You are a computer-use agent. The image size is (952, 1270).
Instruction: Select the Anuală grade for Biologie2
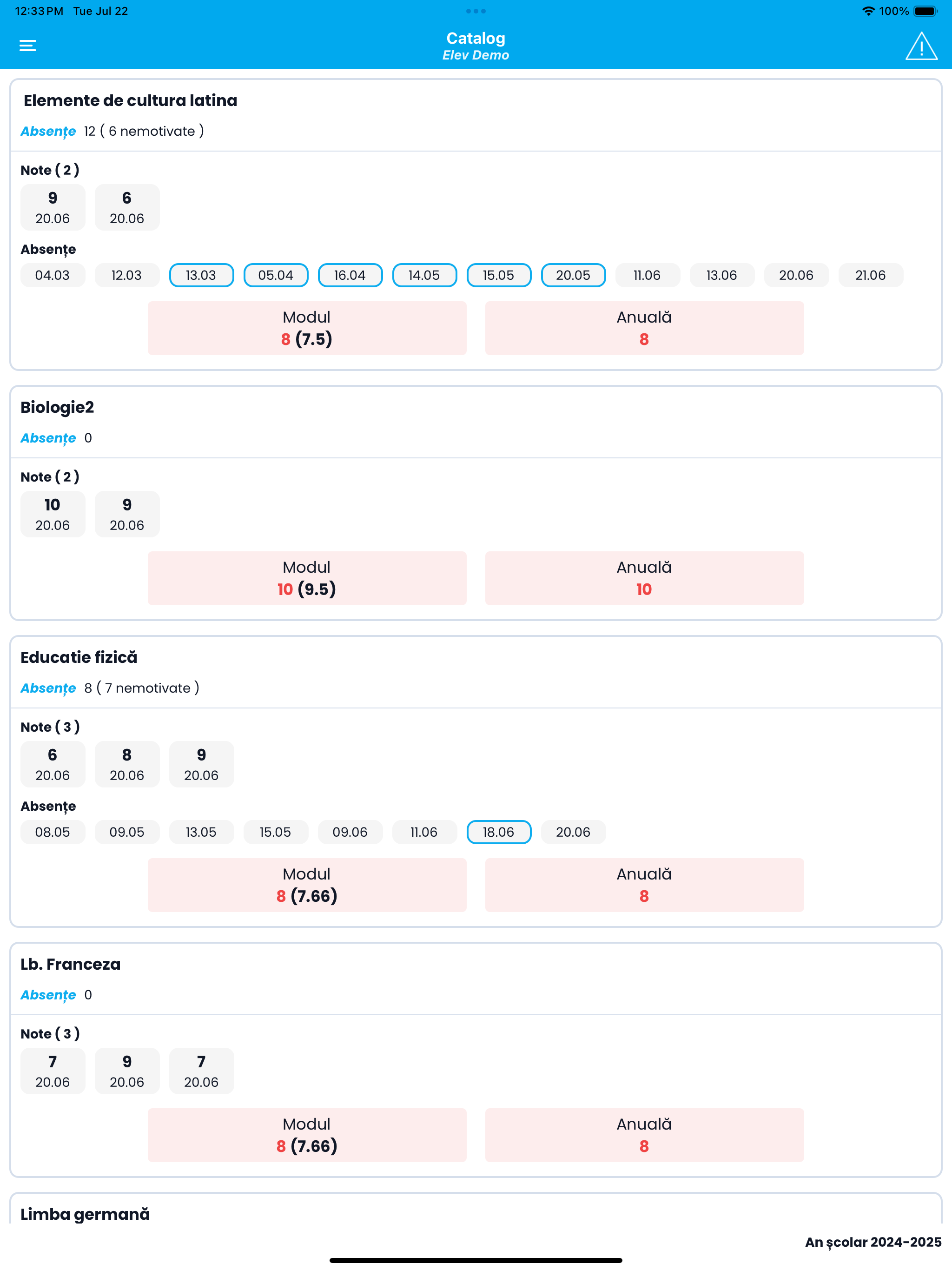(x=644, y=578)
